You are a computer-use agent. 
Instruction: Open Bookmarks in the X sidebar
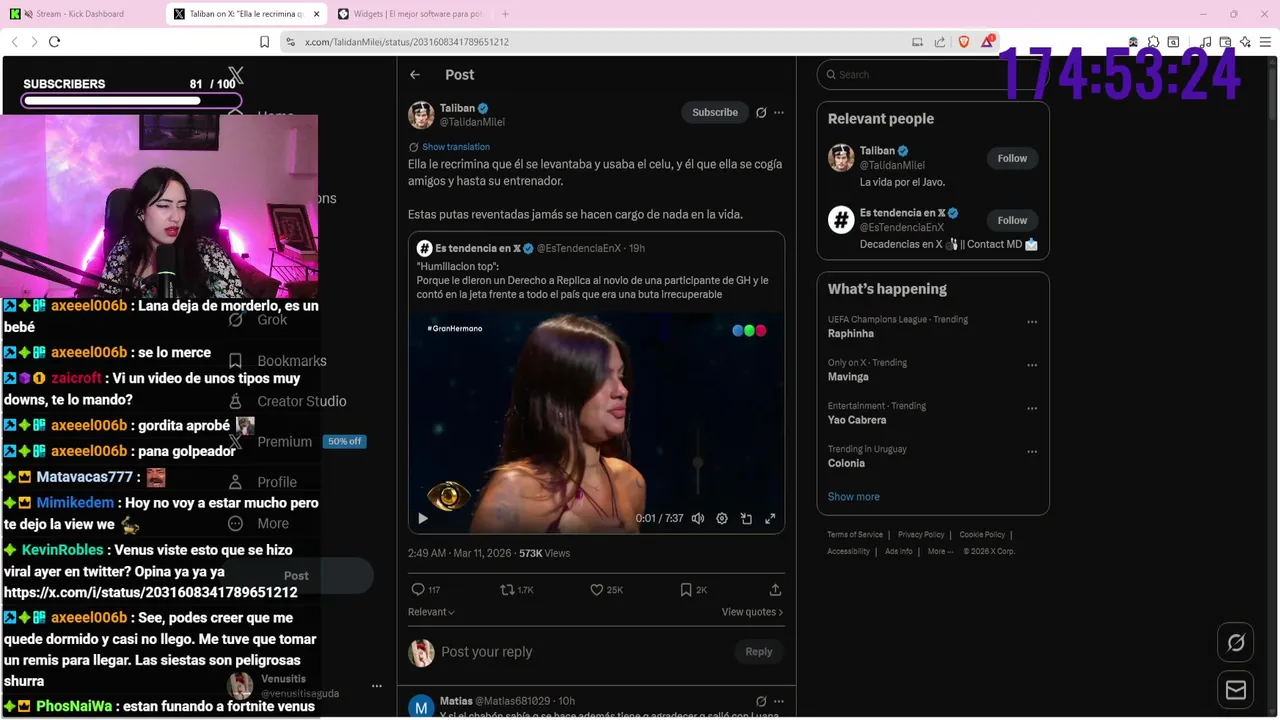click(278, 361)
